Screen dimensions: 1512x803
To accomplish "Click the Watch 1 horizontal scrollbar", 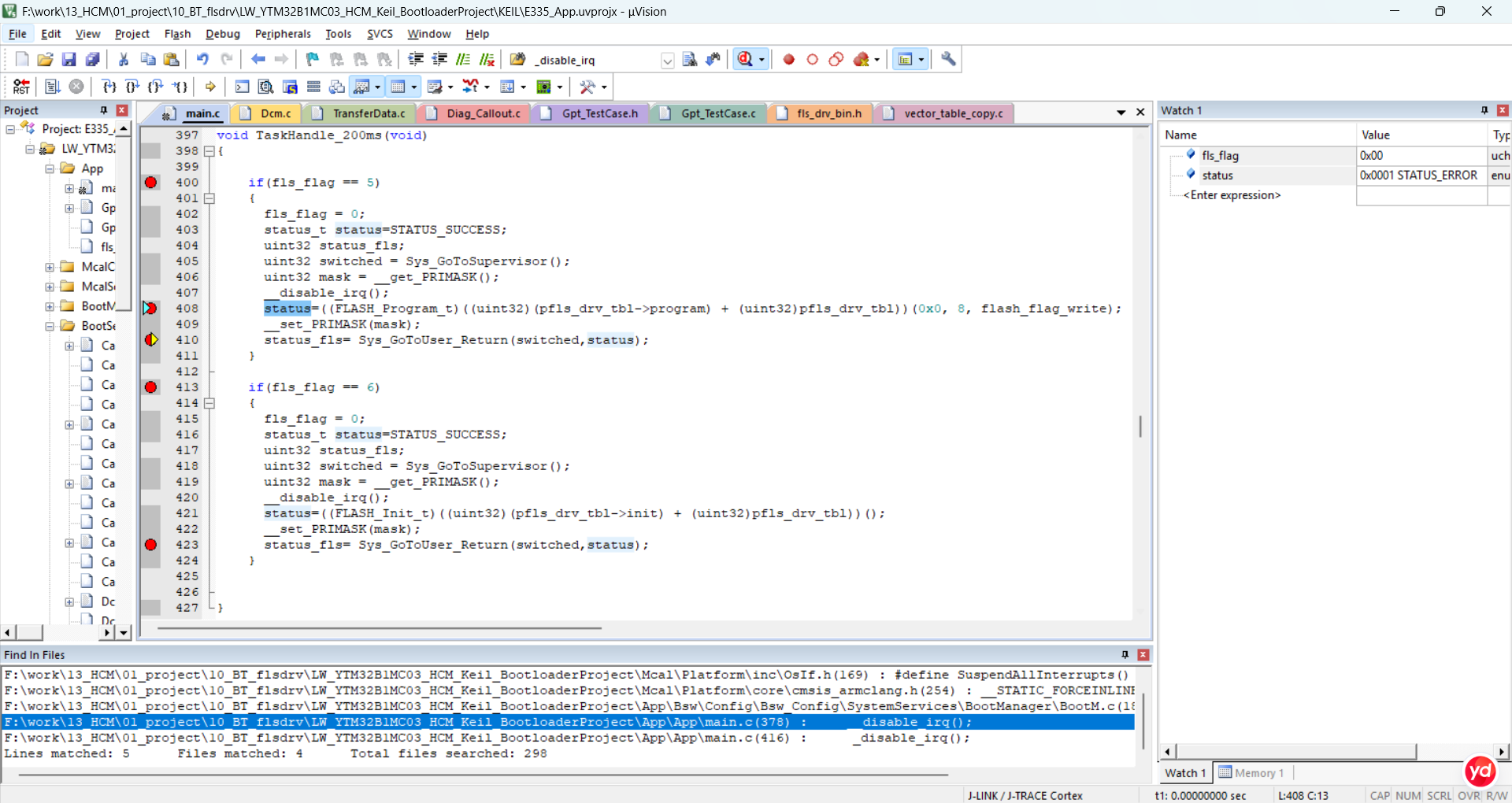I will point(1295,752).
